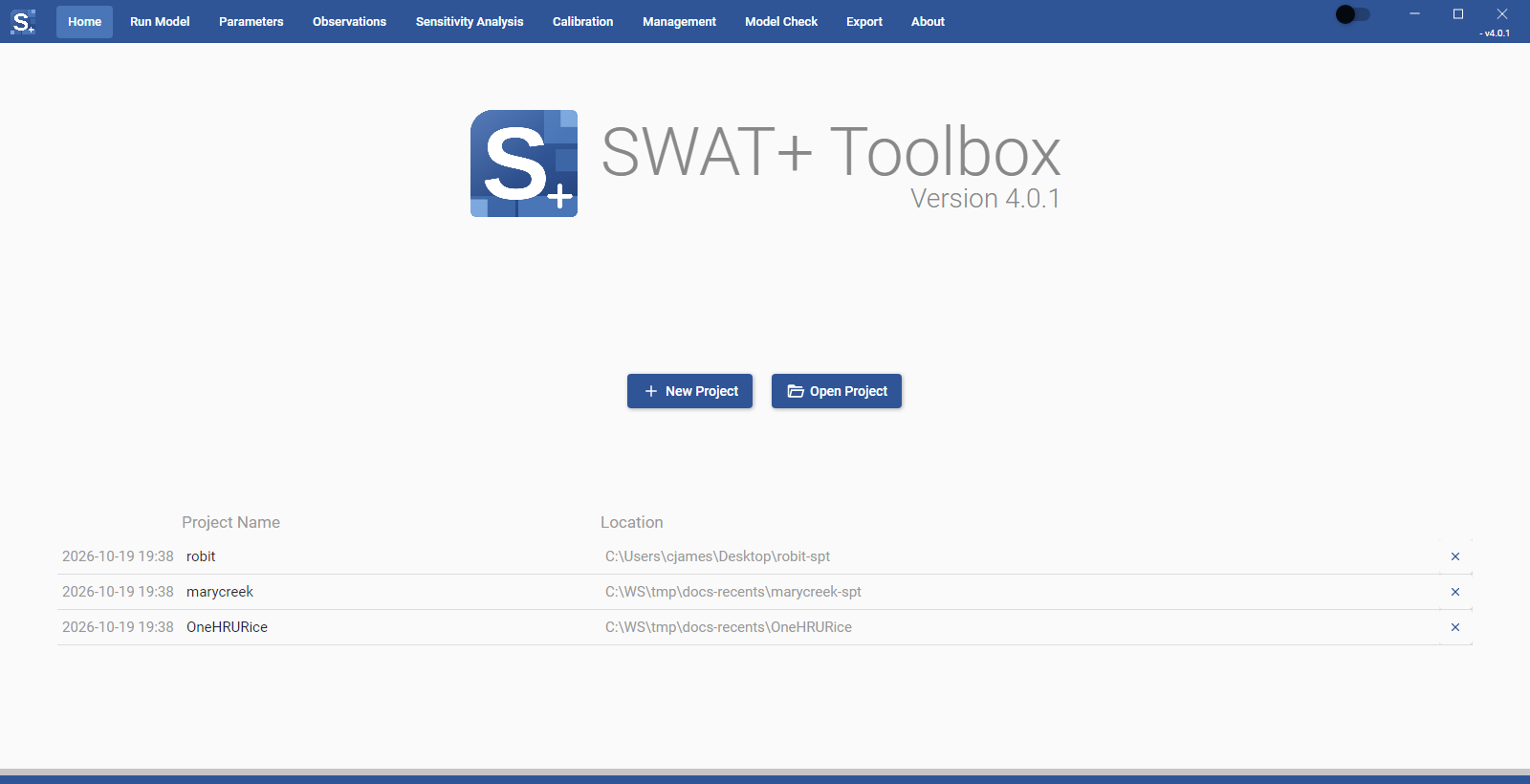The height and width of the screenshot is (784, 1530).
Task: Click the marycreek-spt location path
Action: 733,592
